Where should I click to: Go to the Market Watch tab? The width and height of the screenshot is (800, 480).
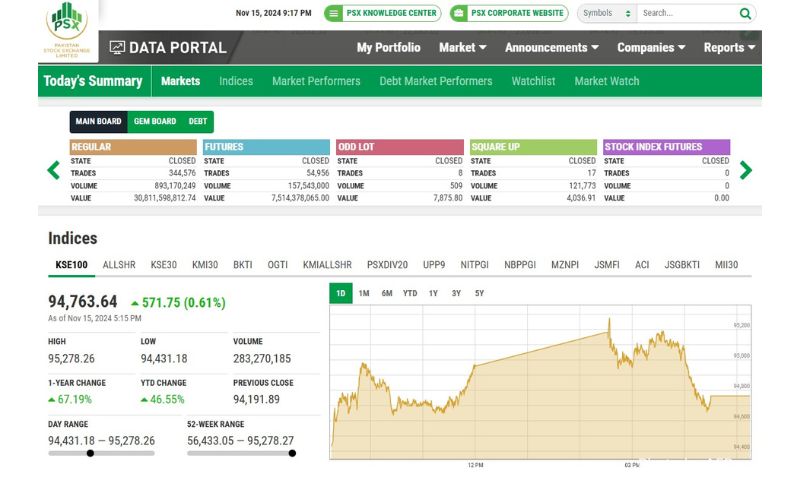(607, 81)
